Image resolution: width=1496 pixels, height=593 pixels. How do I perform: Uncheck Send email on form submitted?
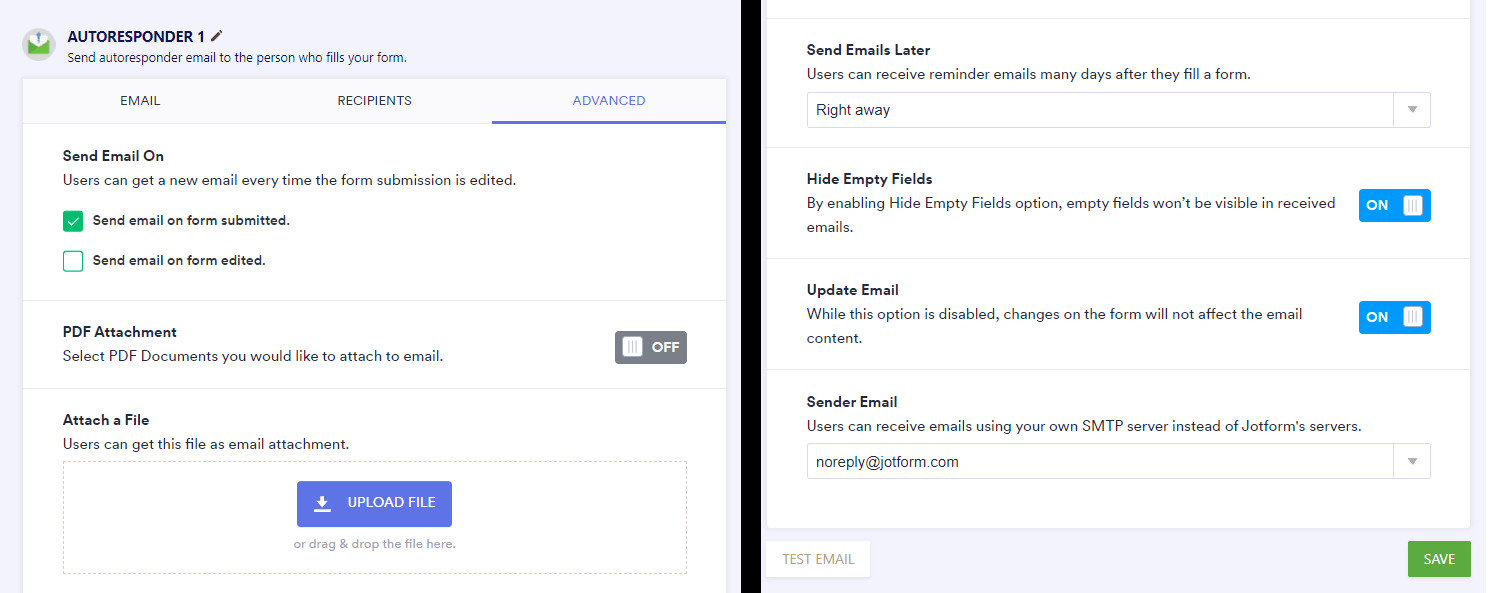(73, 221)
